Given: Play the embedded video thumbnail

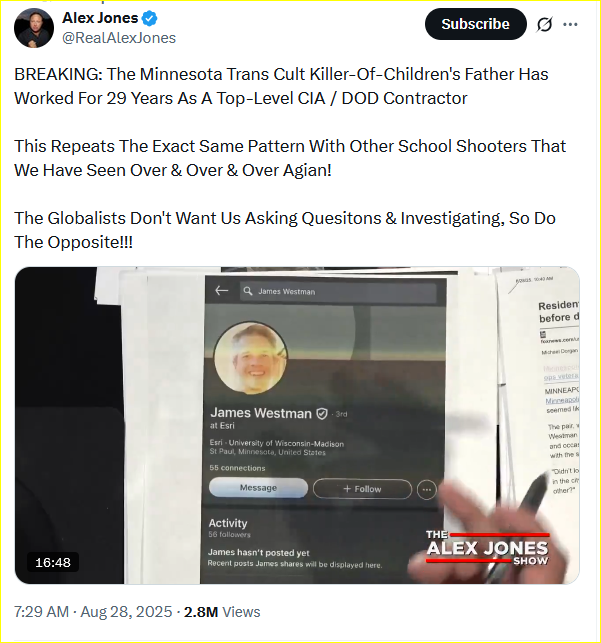Looking at the screenshot, I should pyautogui.click(x=297, y=425).
